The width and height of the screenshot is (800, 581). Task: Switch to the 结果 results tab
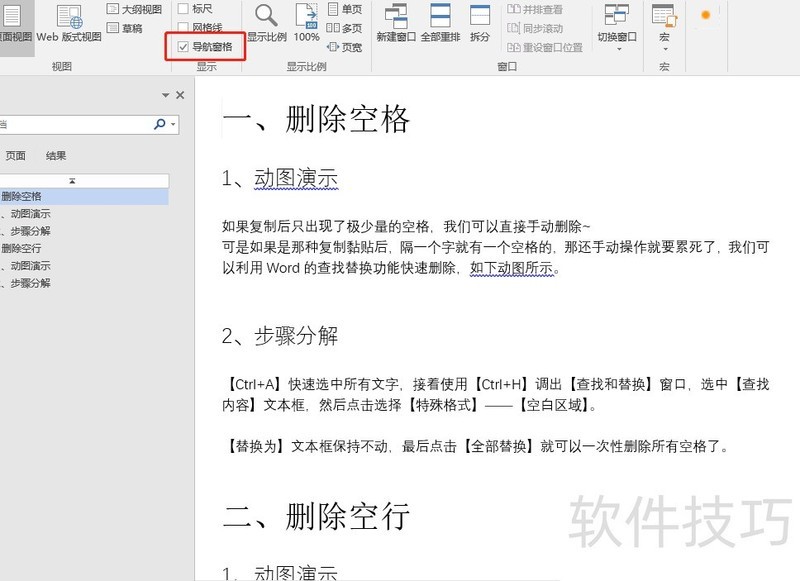(56, 156)
